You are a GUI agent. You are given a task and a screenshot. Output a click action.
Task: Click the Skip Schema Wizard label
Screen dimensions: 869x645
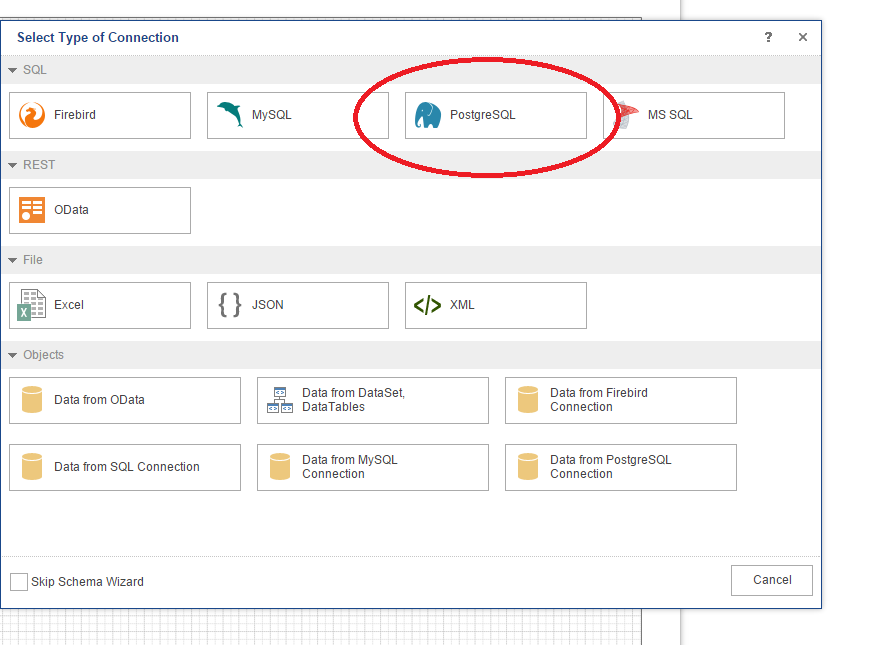point(87,582)
